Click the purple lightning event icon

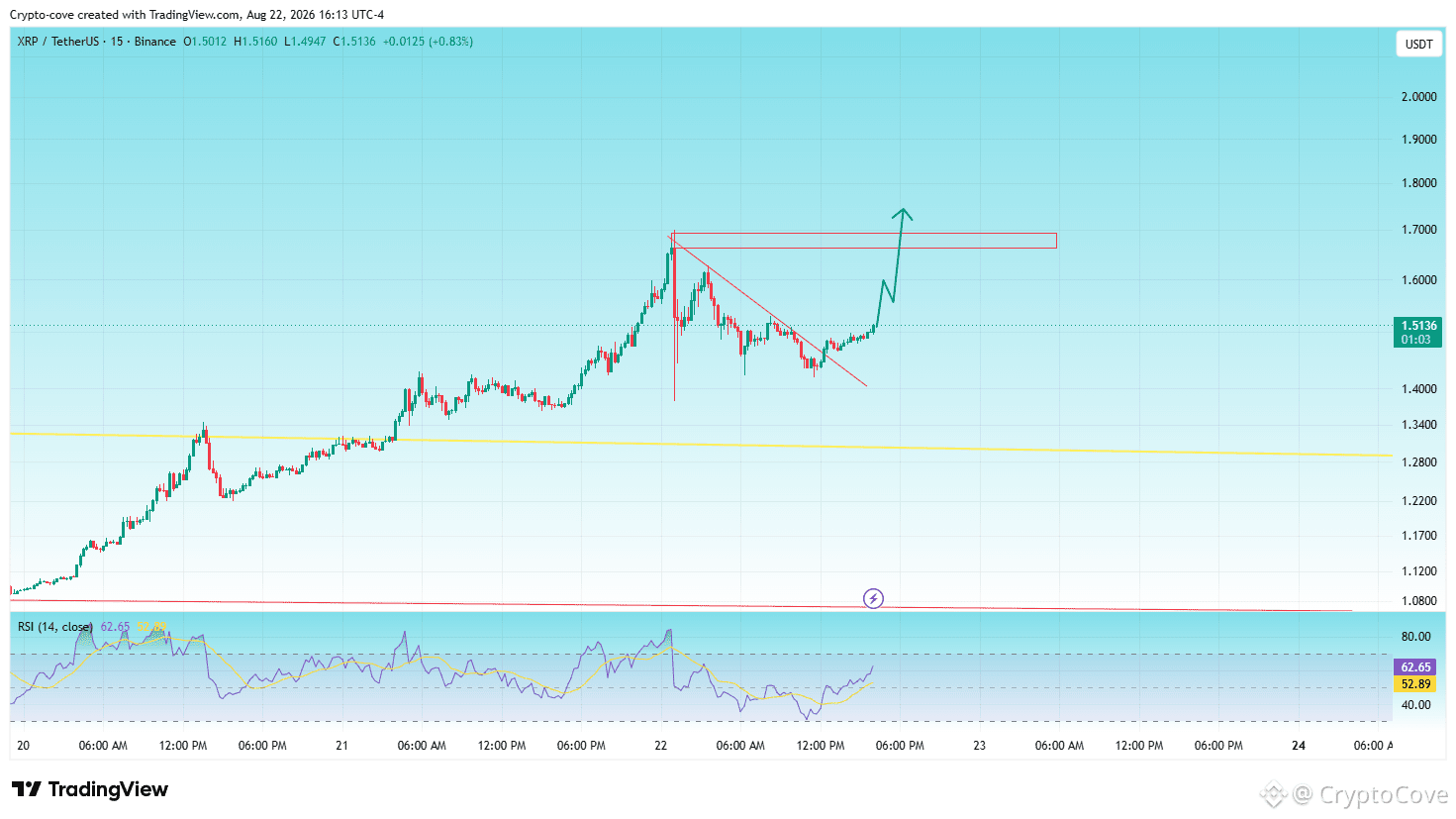873,598
